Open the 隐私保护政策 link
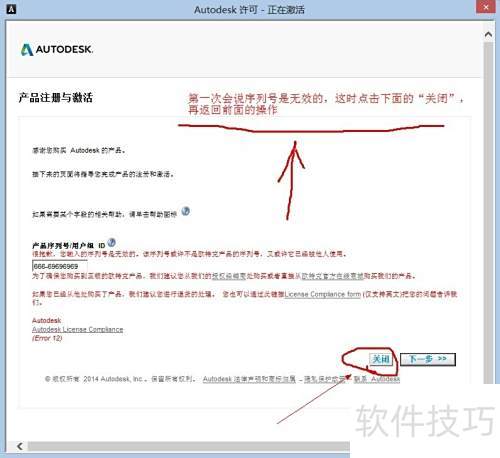 tap(324, 379)
